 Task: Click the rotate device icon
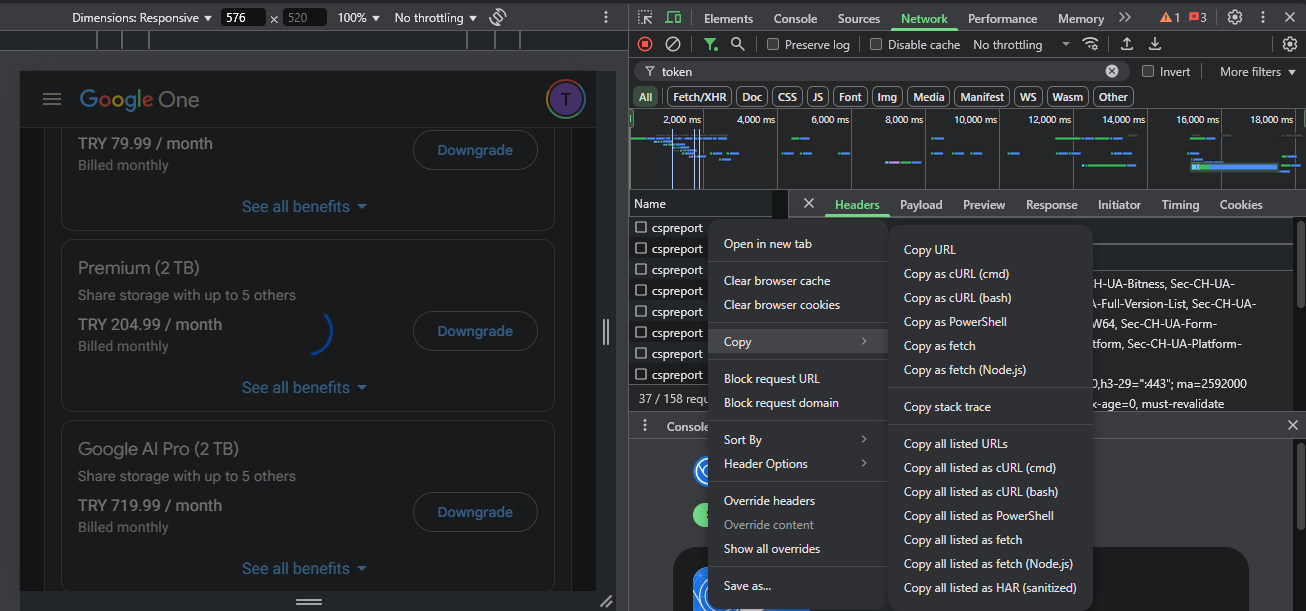pos(498,18)
